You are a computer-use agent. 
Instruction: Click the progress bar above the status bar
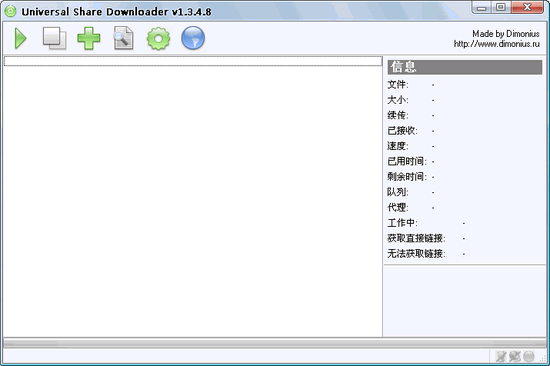click(275, 343)
